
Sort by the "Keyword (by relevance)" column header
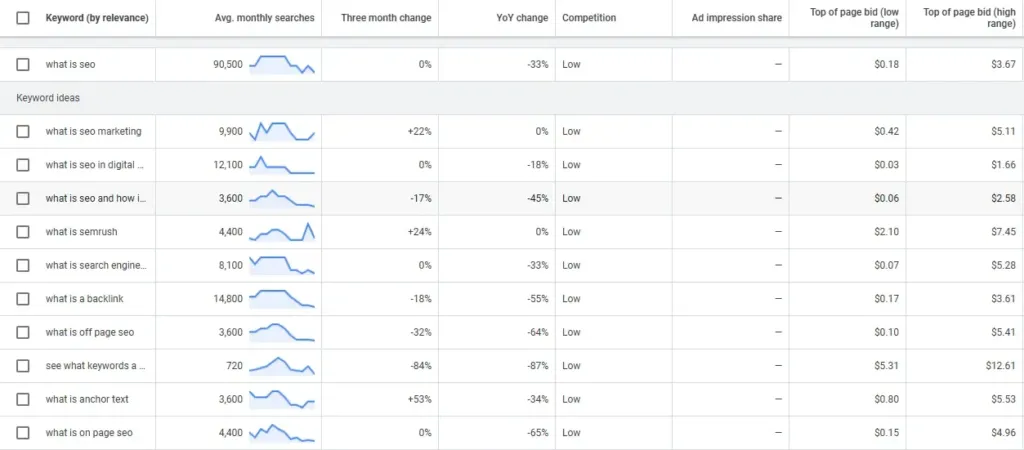pyautogui.click(x=96, y=18)
